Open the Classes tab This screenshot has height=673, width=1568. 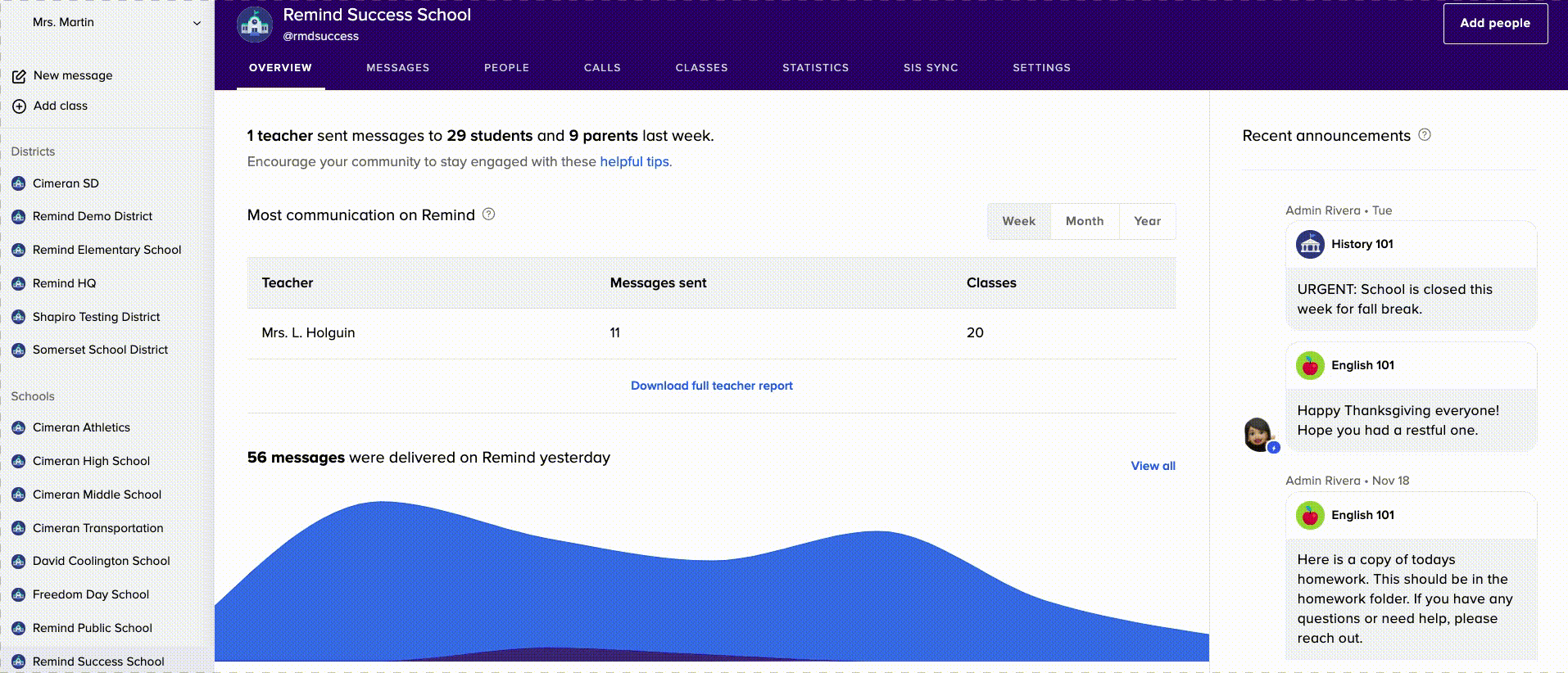(x=701, y=68)
